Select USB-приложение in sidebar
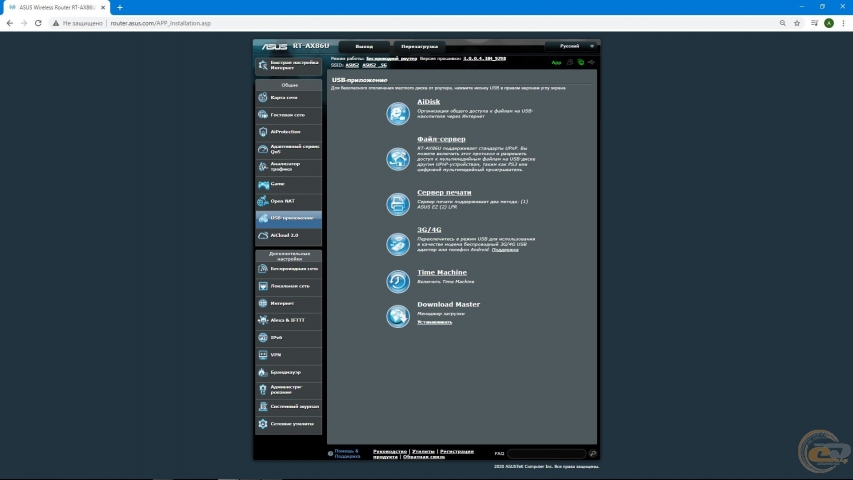Viewport: 853px width, 480px height. coord(288,218)
